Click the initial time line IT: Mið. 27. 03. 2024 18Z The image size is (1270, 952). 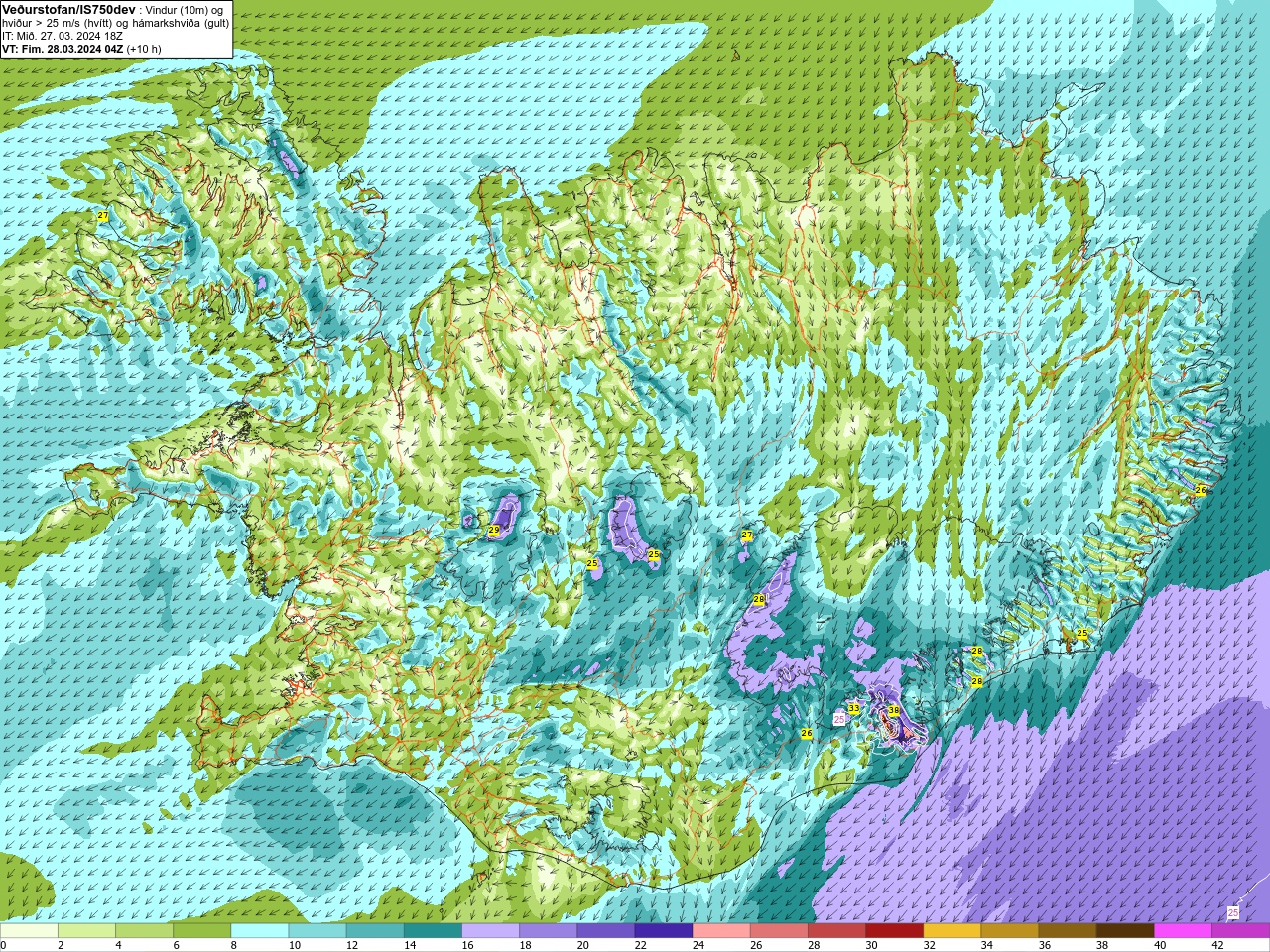[x=63, y=36]
